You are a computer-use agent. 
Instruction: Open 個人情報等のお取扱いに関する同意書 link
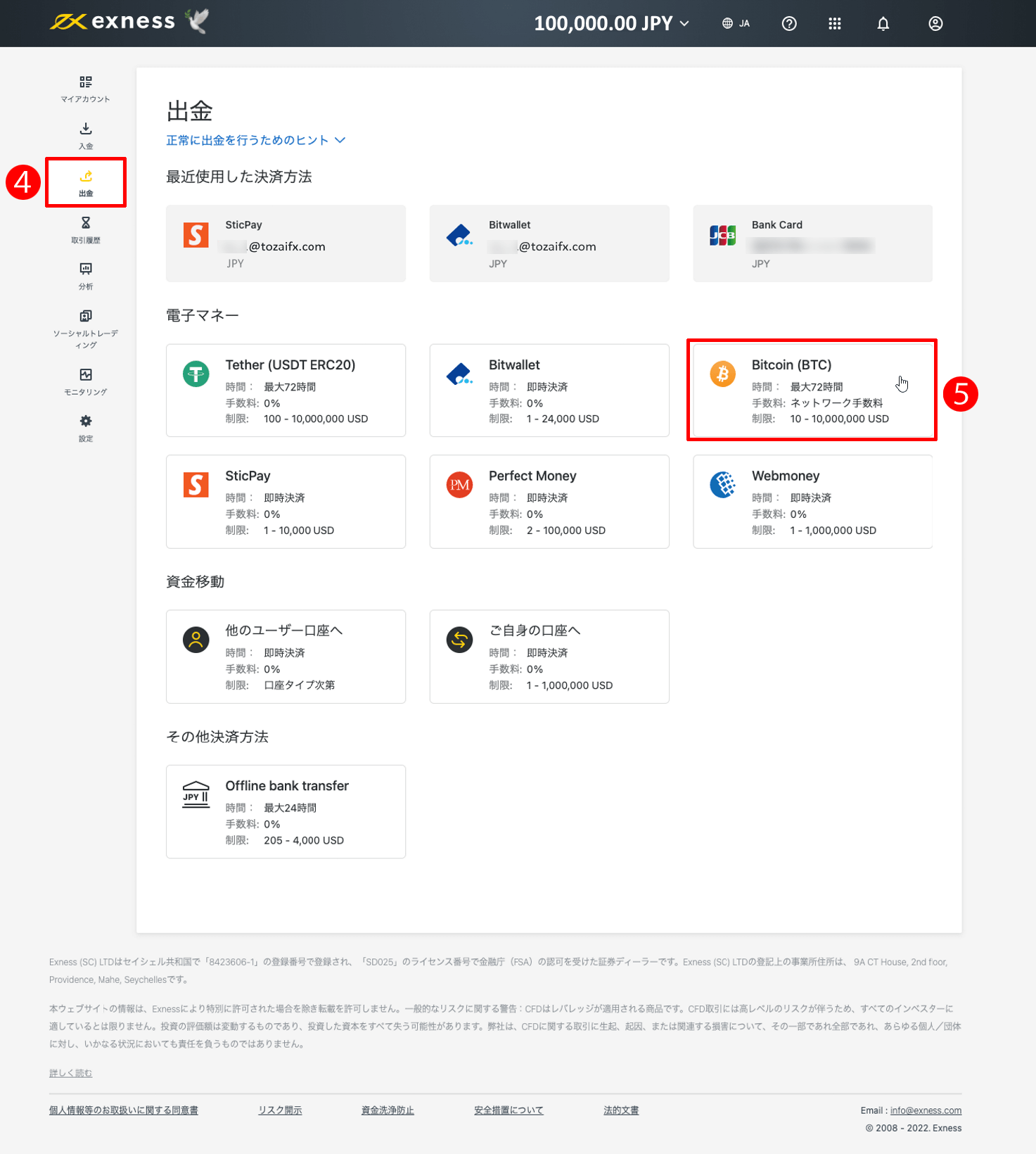pyautogui.click(x=124, y=1110)
